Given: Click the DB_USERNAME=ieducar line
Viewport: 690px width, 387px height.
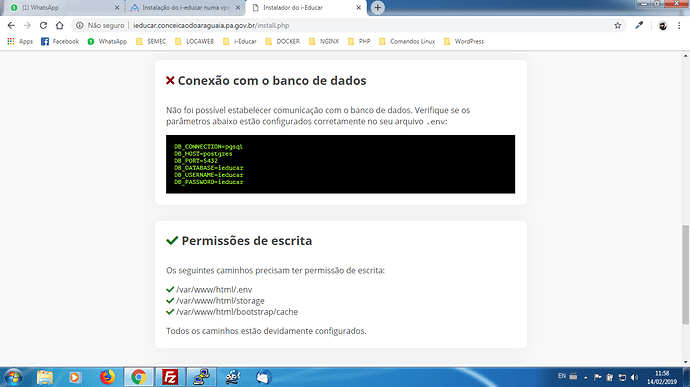Looking at the screenshot, I should [x=209, y=175].
